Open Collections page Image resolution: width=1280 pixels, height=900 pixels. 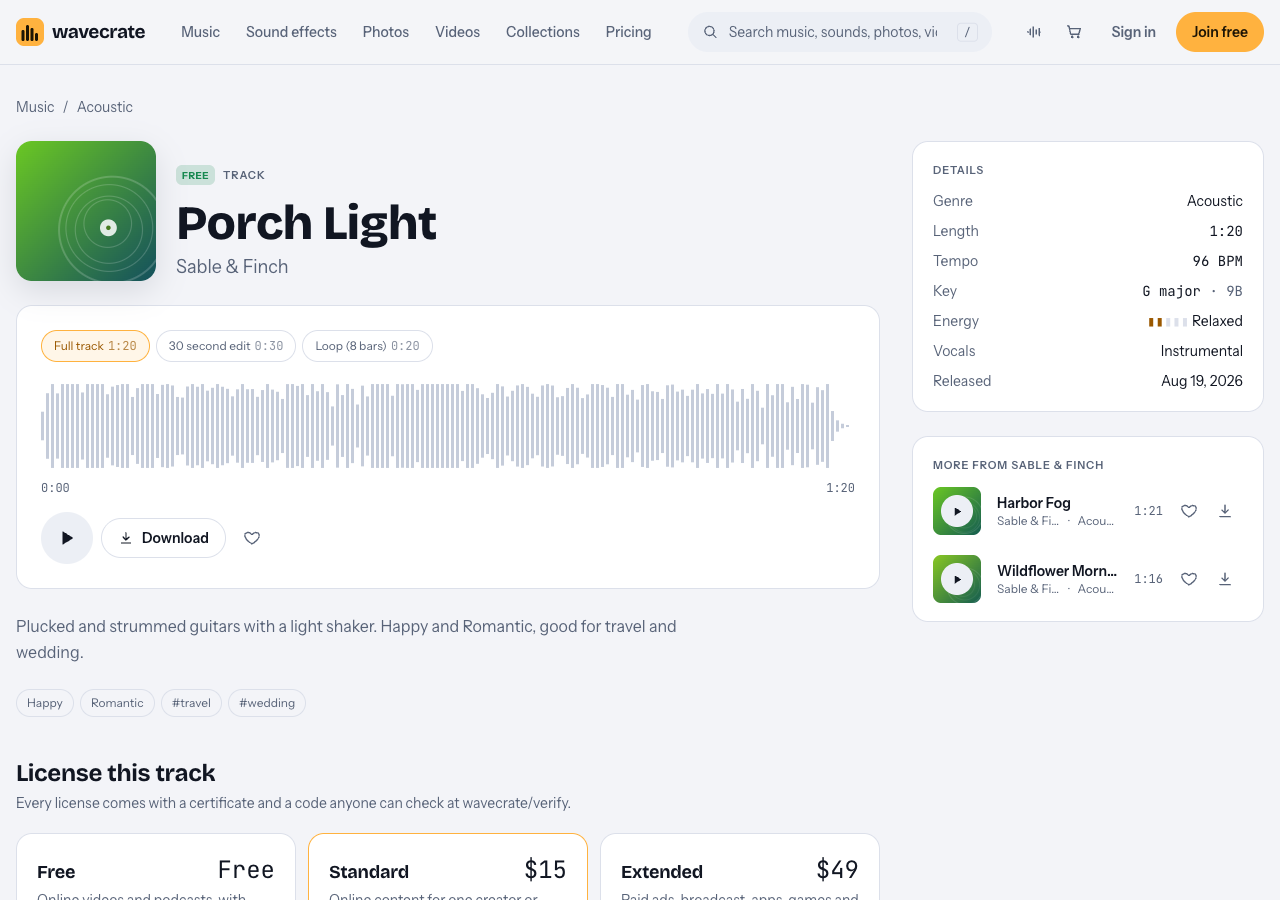point(543,32)
